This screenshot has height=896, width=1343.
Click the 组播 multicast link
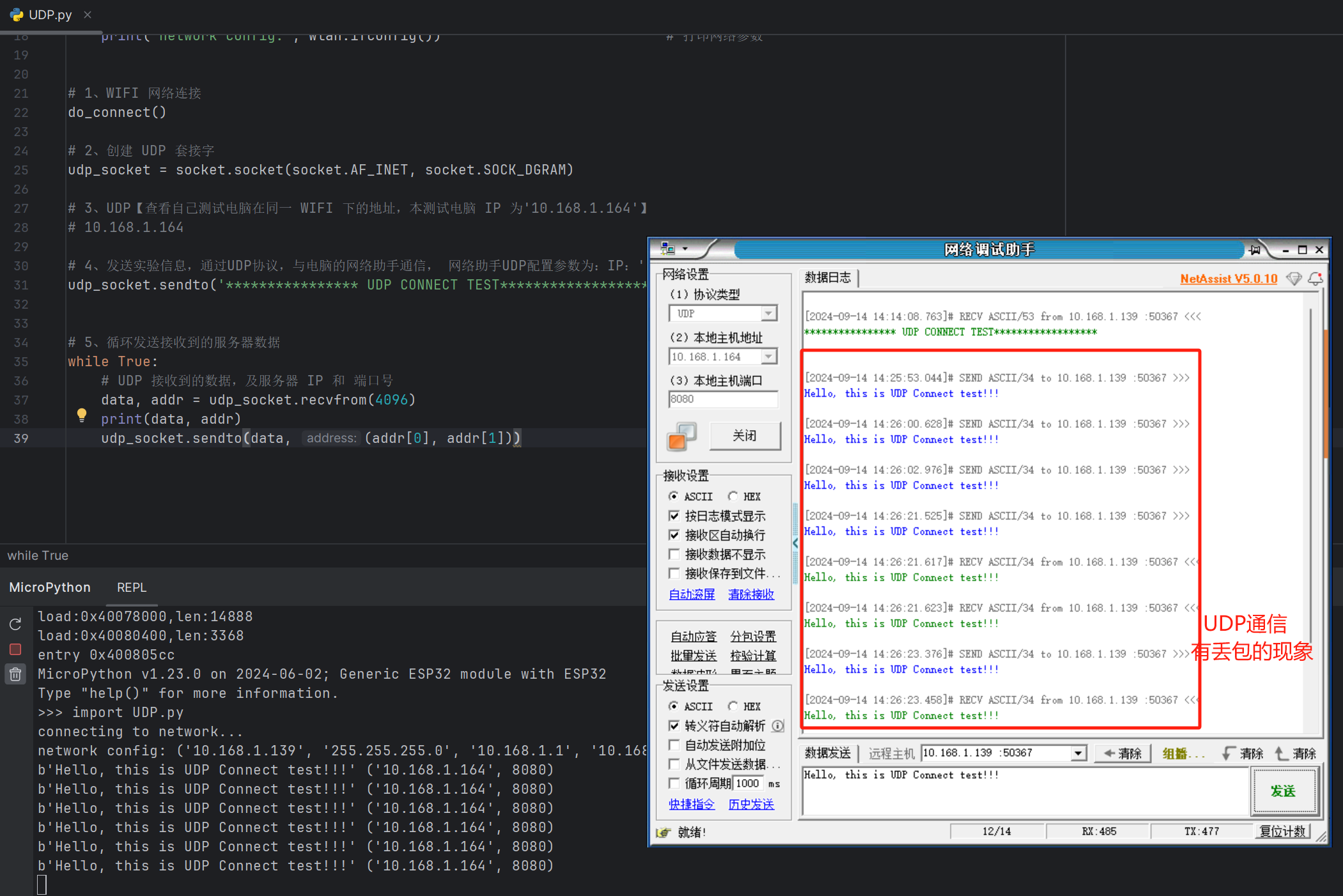click(x=1183, y=753)
